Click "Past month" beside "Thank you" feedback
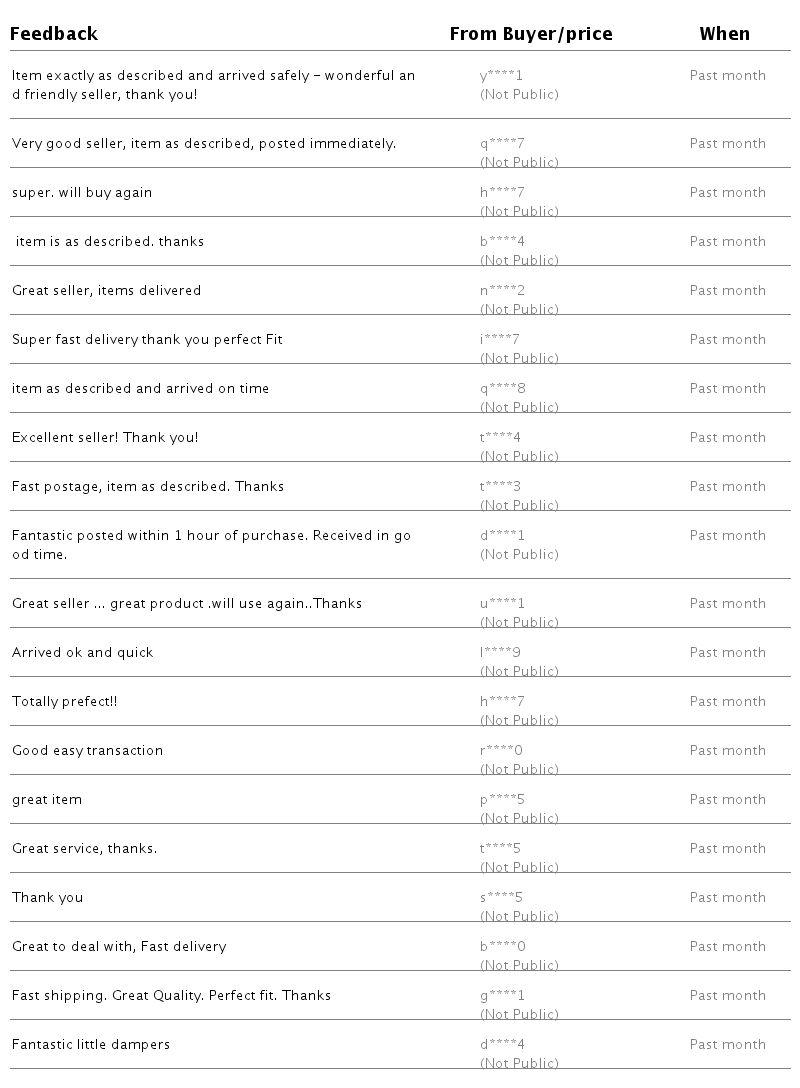The image size is (800, 1088). coord(727,898)
